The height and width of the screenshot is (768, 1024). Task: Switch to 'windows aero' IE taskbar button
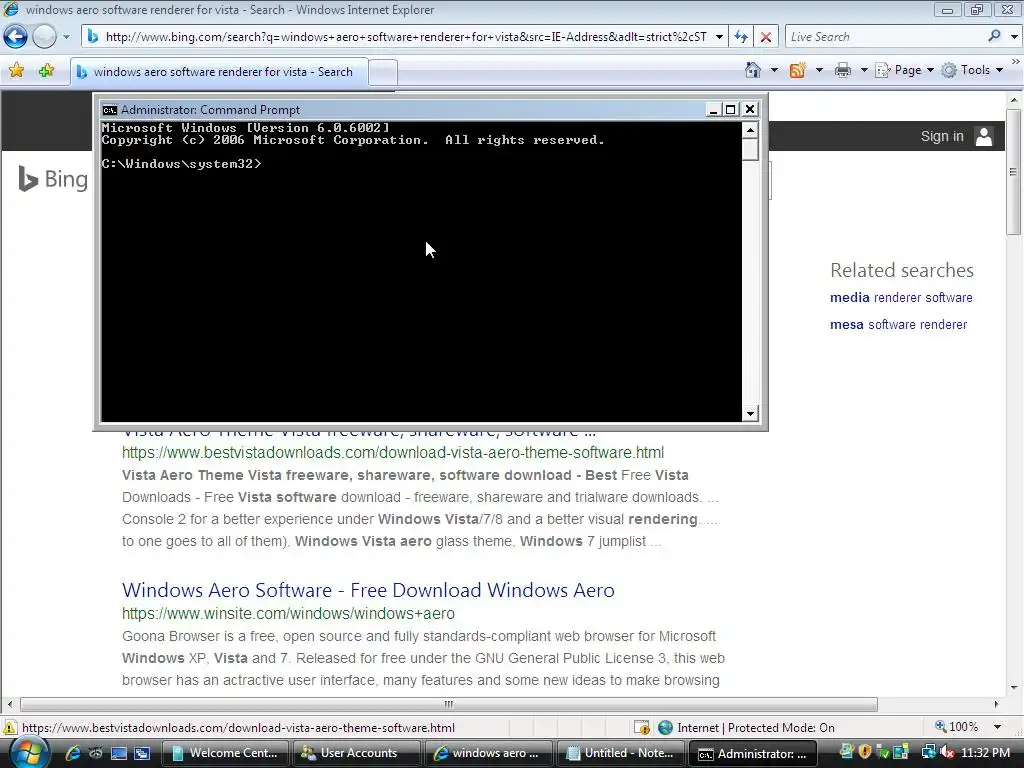click(488, 753)
